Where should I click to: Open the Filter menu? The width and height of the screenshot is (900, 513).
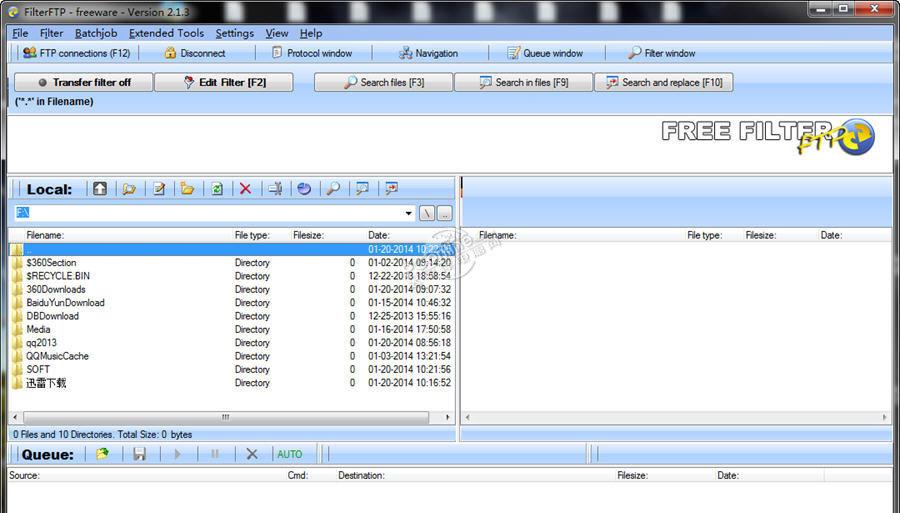coord(51,33)
